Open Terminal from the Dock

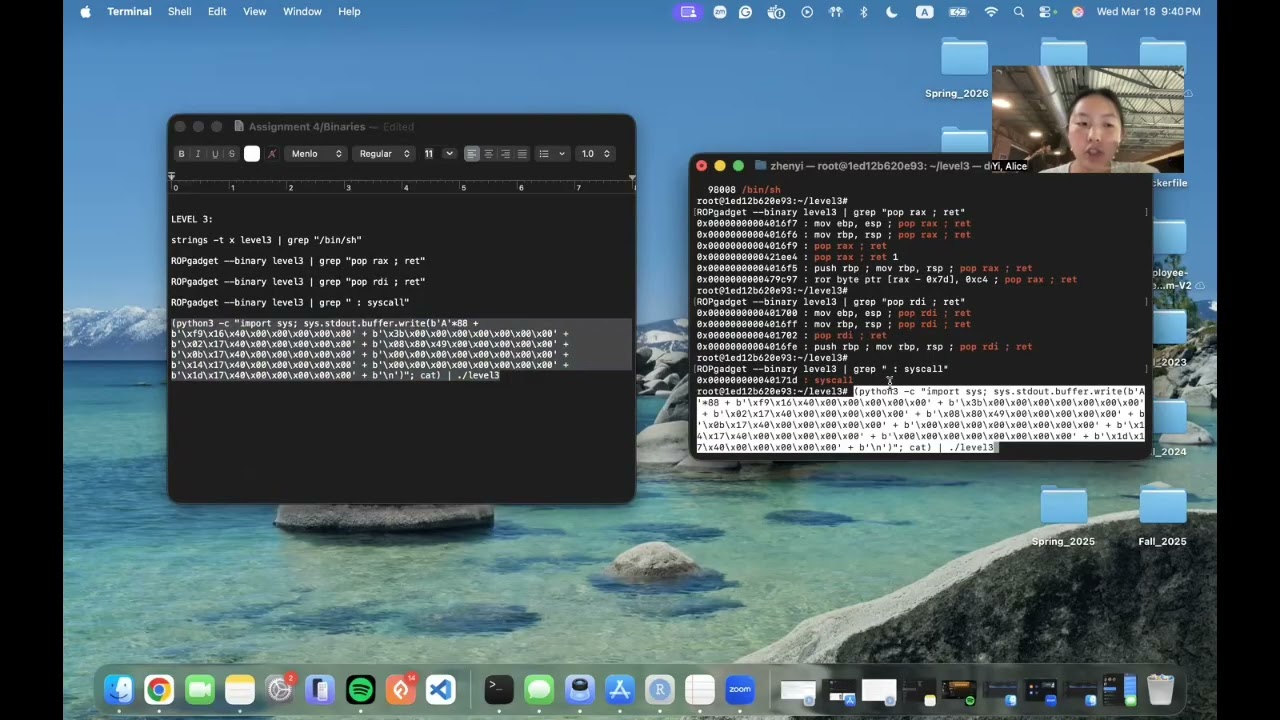pos(499,689)
